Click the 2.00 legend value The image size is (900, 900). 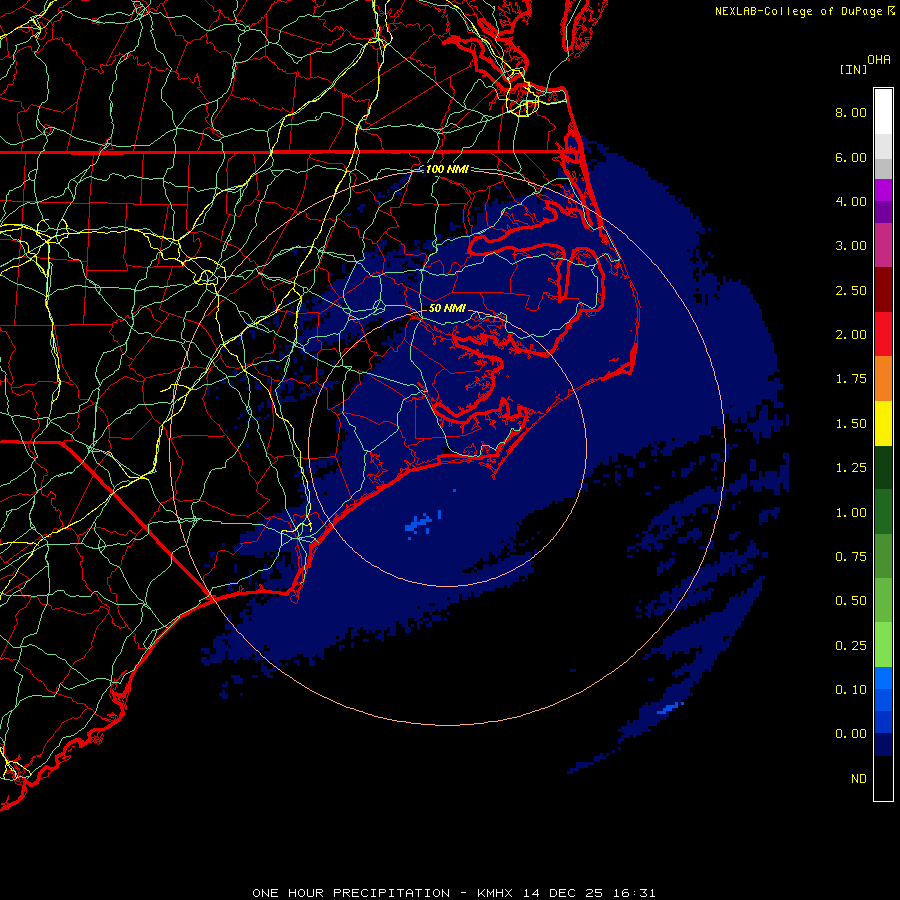coord(851,335)
